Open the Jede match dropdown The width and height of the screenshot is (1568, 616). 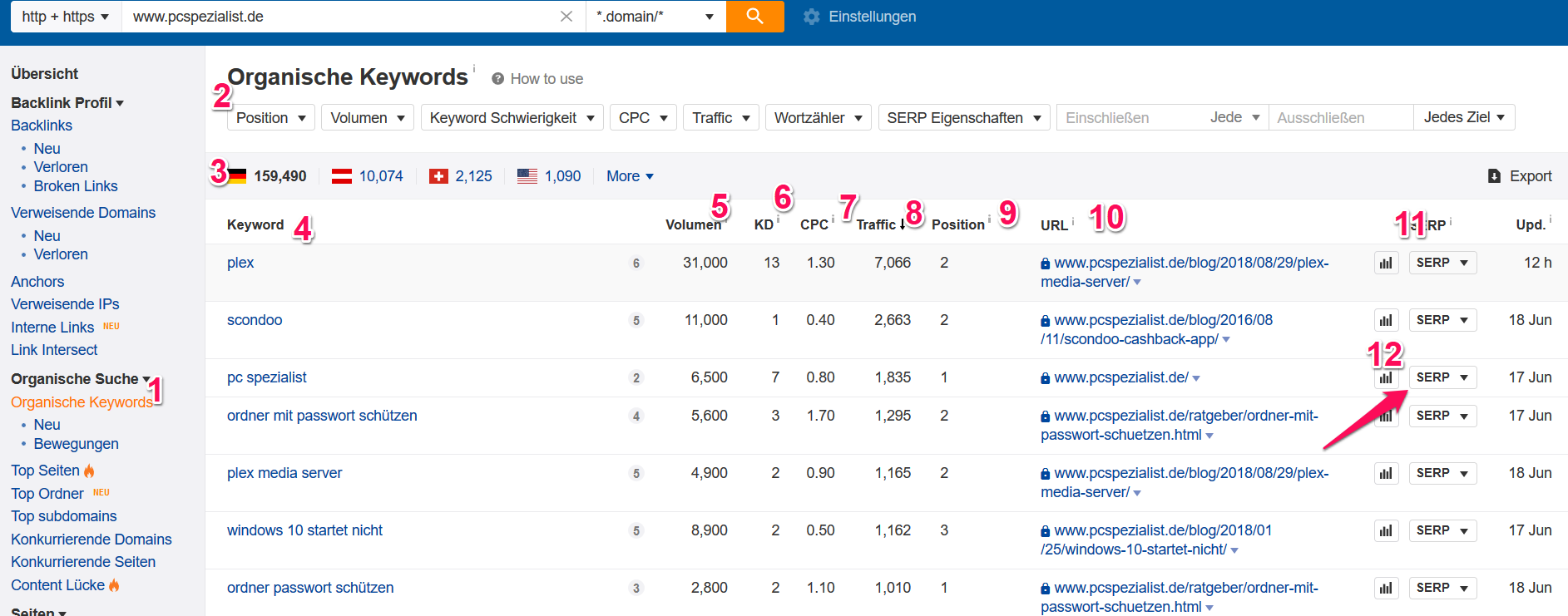pyautogui.click(x=1234, y=118)
